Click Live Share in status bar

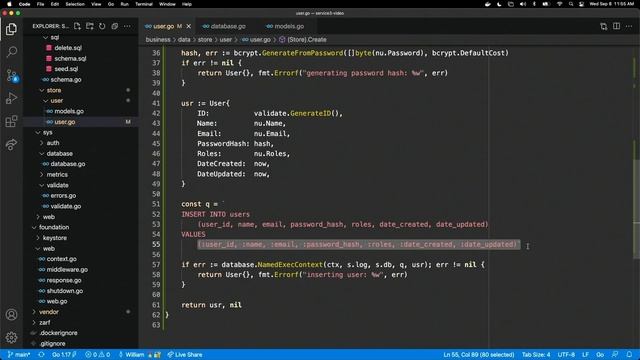185,355
